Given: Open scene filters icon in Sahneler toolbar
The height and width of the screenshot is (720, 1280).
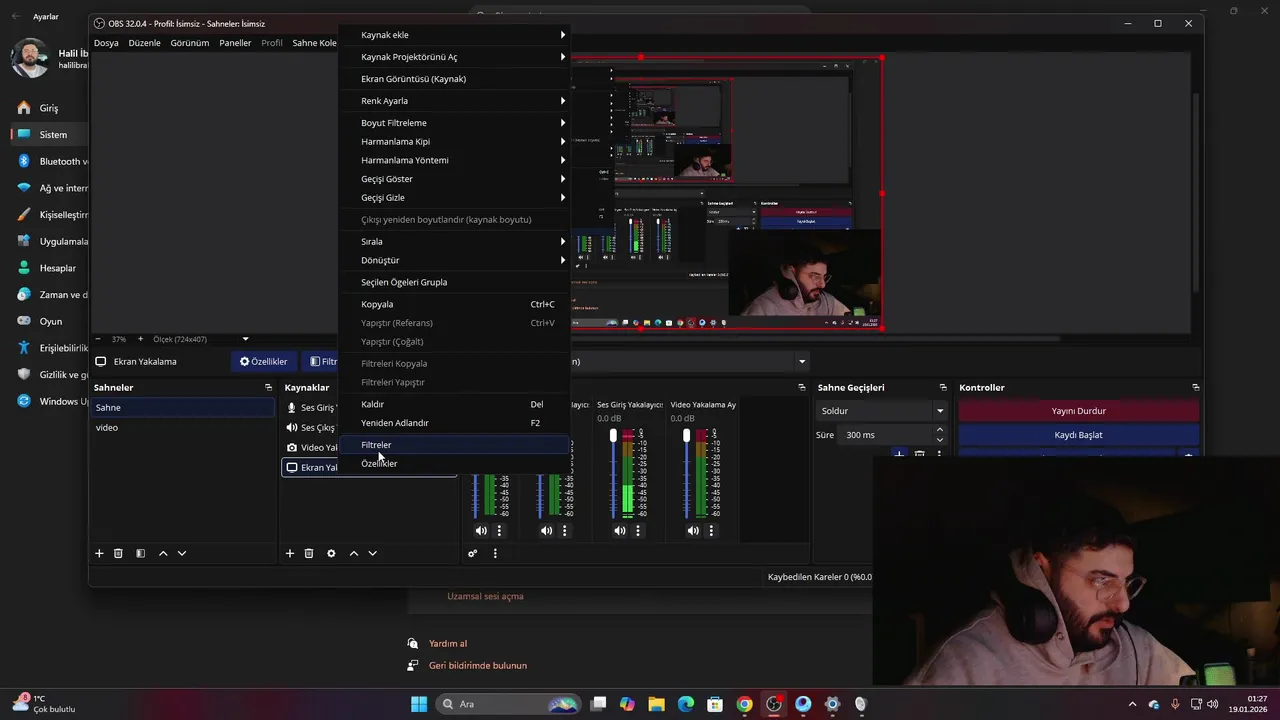Looking at the screenshot, I should pyautogui.click(x=141, y=553).
